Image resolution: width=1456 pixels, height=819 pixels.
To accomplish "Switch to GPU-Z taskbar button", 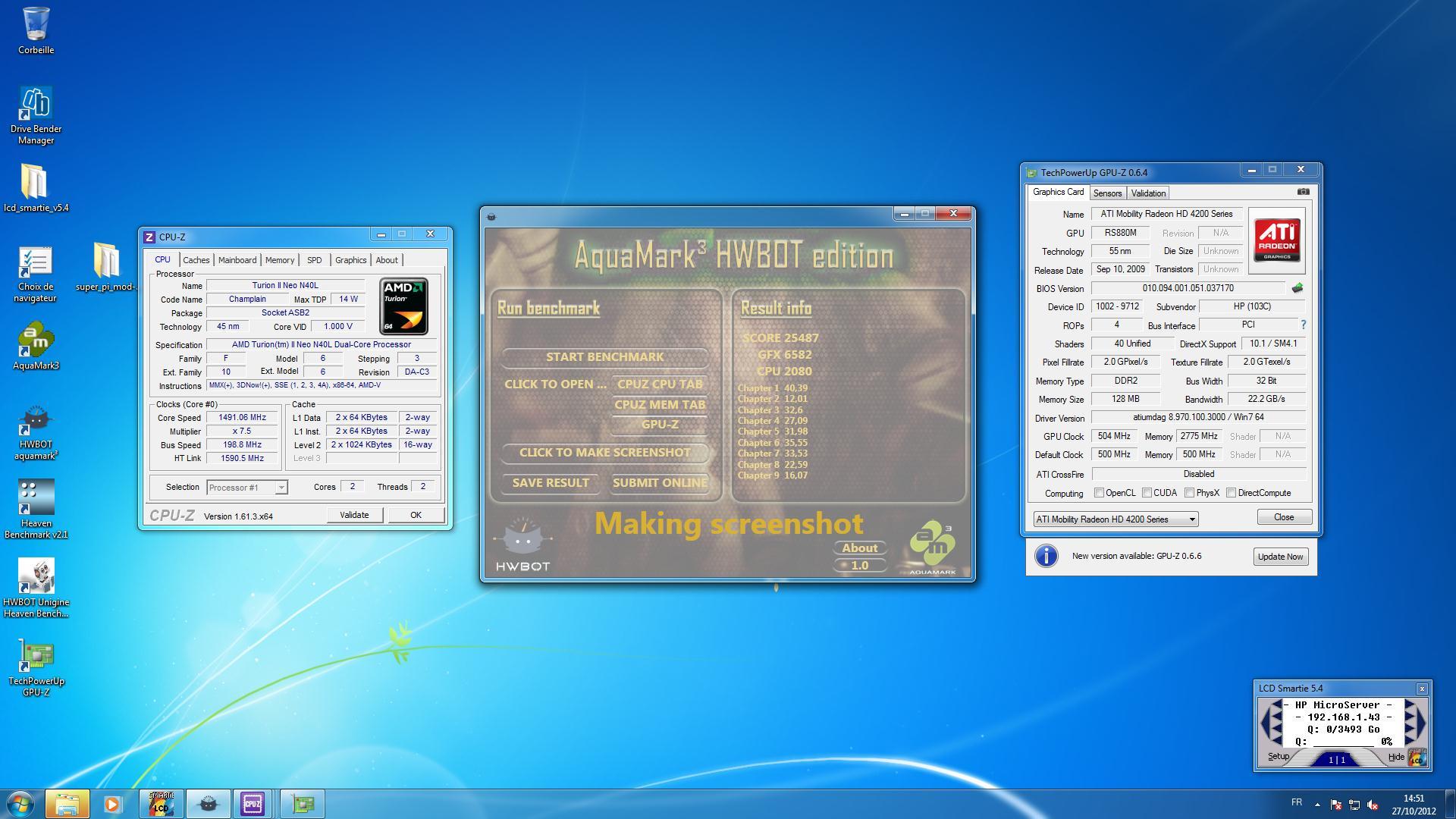I will tap(303, 804).
